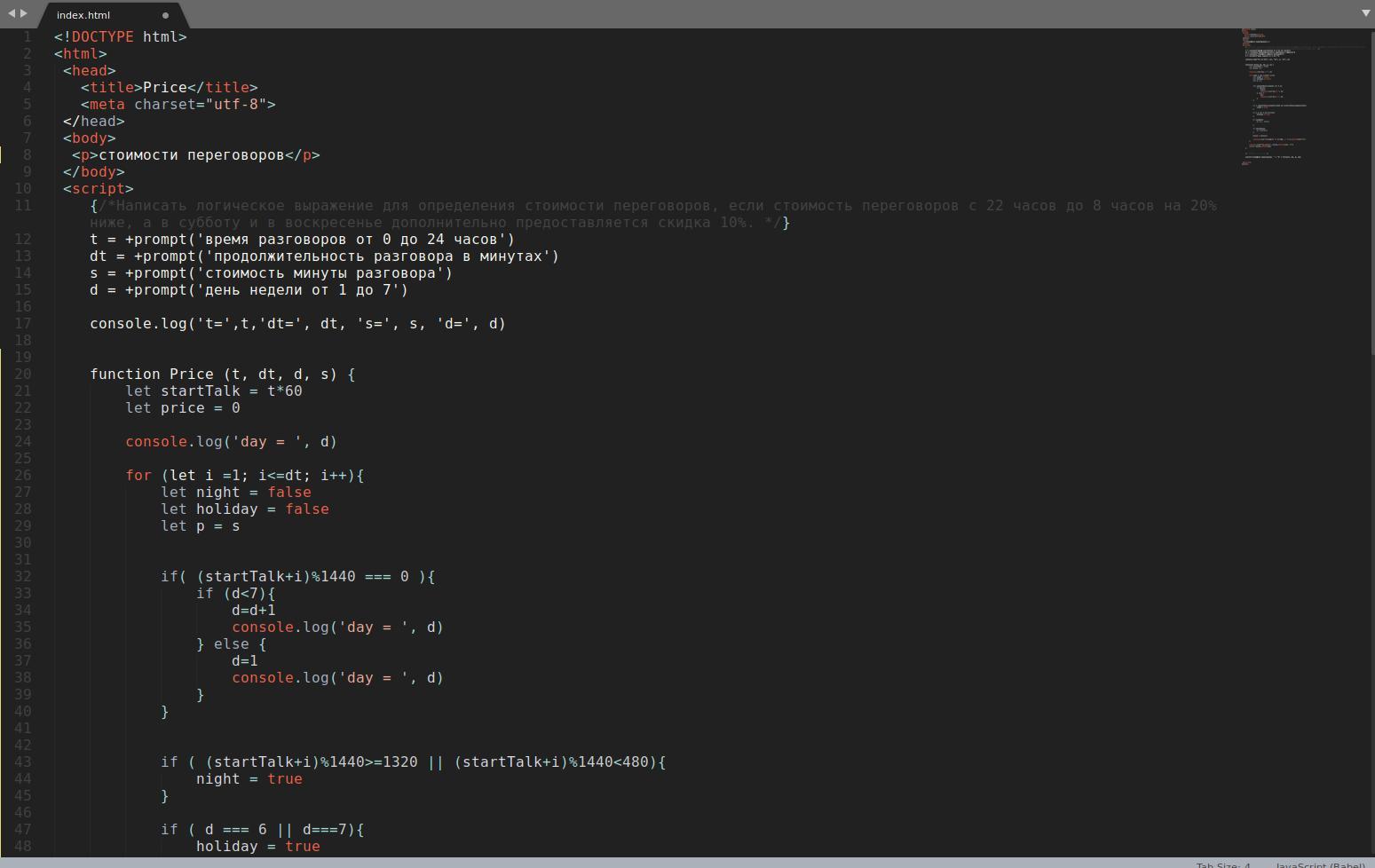Click the 'if (d<7){' line

(235, 593)
